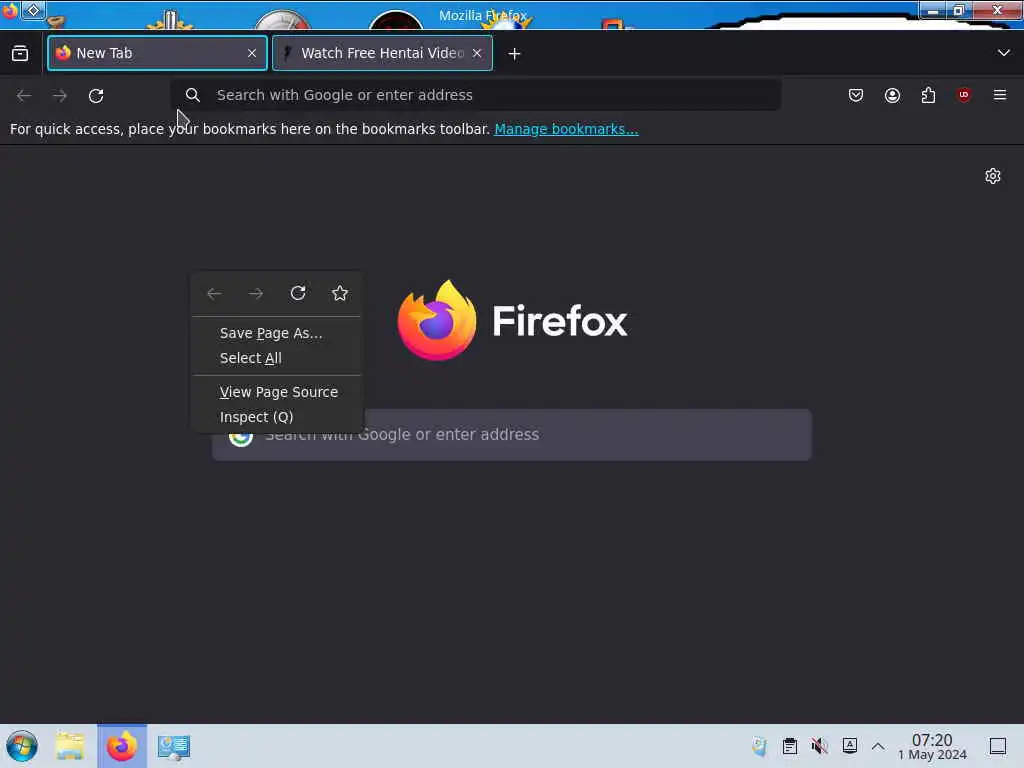
Task: Close the New Tab tab
Action: (x=252, y=53)
